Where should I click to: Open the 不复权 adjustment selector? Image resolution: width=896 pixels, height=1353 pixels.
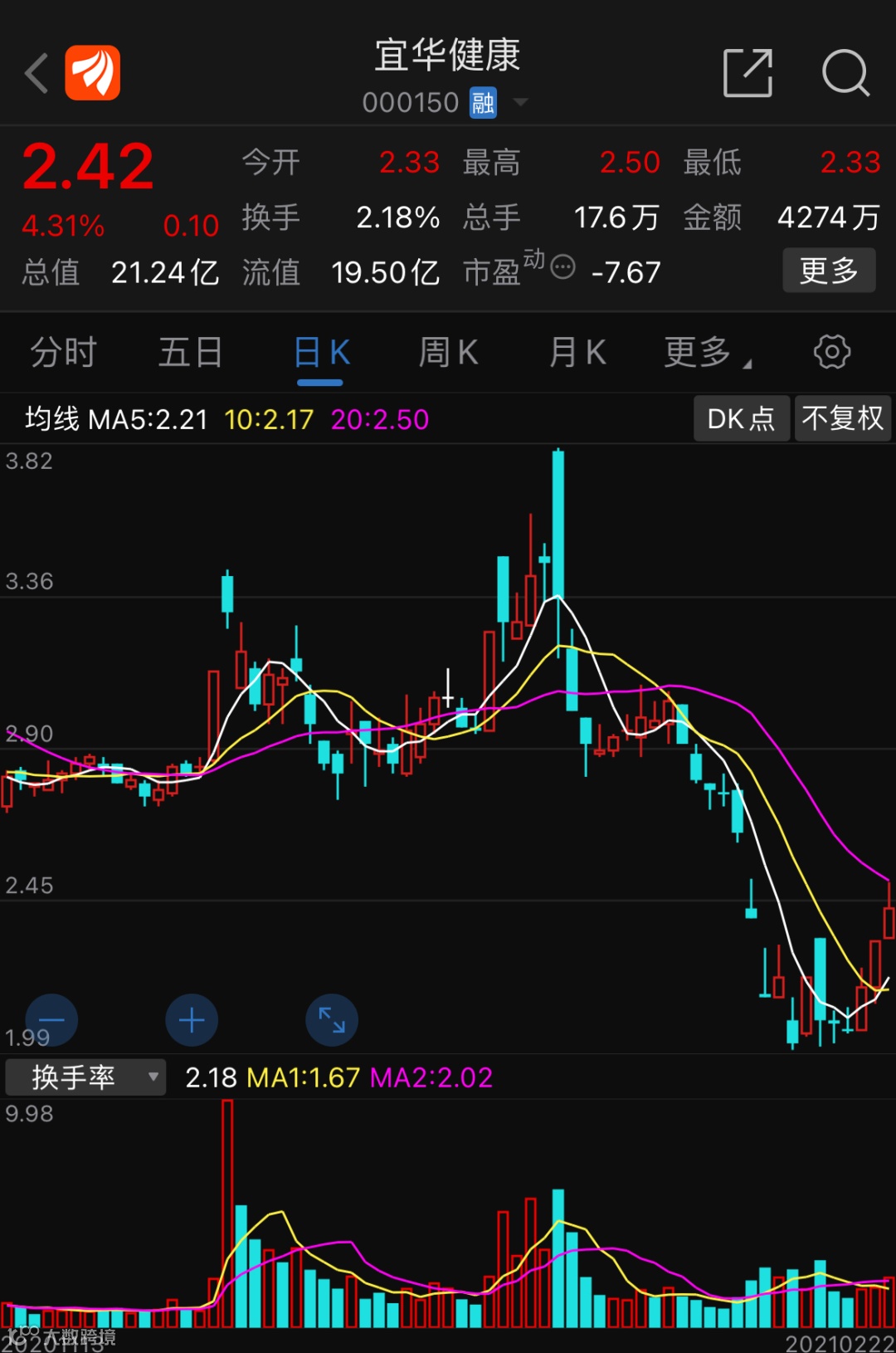pos(843,418)
